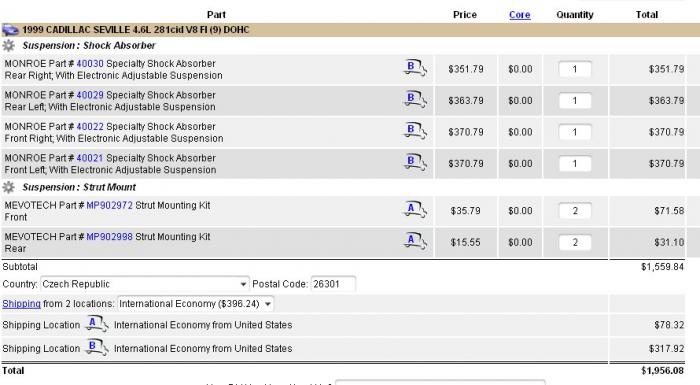Click Shipping Location B truck icon
Viewport: 700px width, 385px height.
(x=96, y=347)
